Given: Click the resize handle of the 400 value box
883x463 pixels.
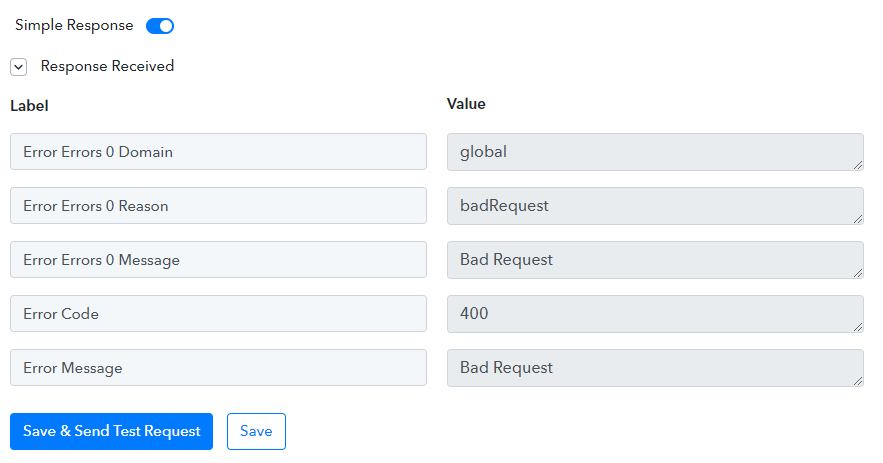Looking at the screenshot, I should [858, 327].
